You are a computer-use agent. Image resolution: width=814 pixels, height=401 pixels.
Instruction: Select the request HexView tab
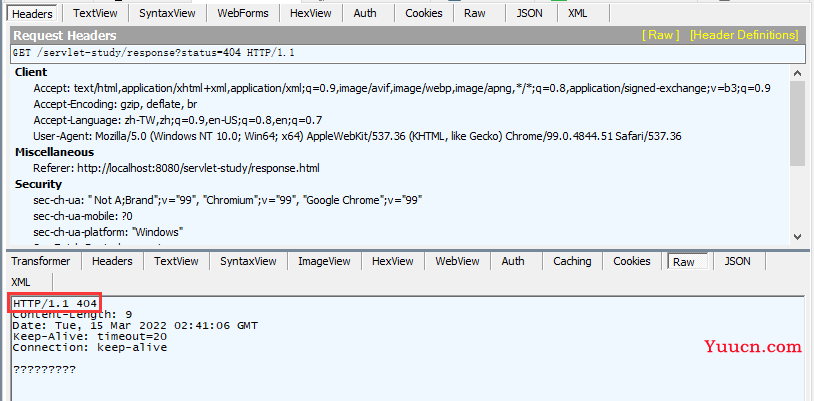(x=311, y=13)
